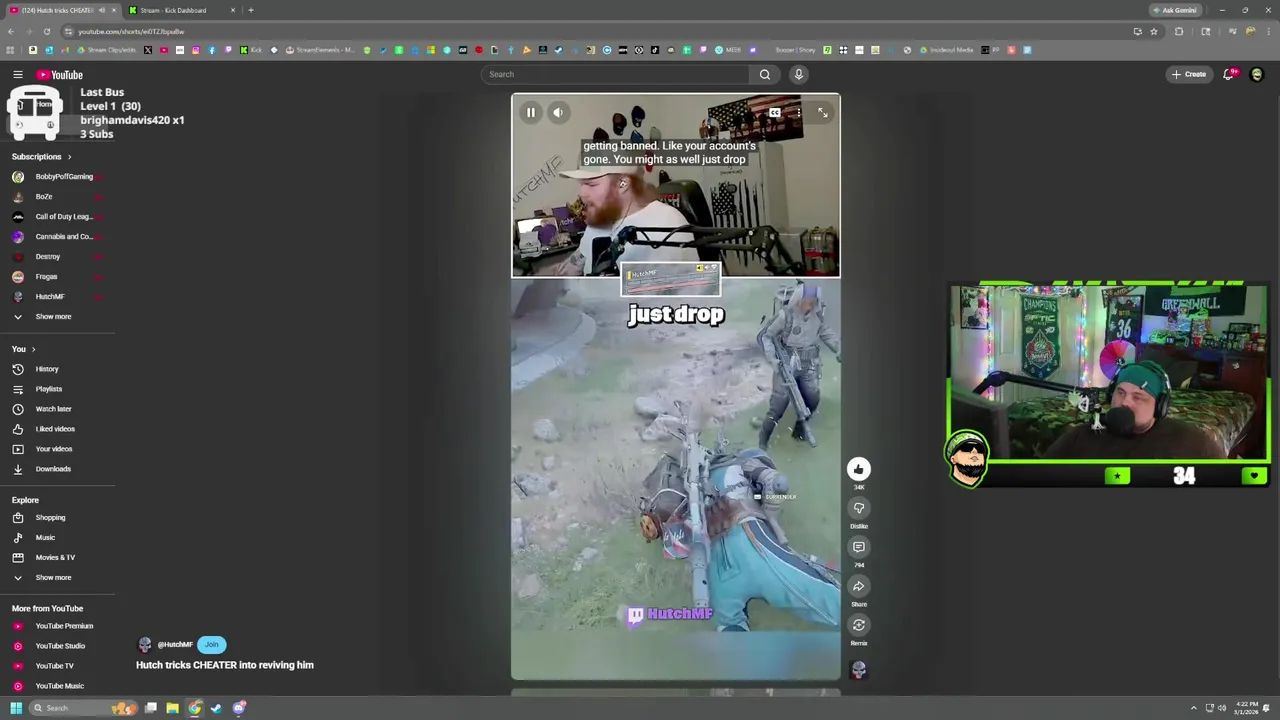Start voice search with the microphone

tap(798, 74)
